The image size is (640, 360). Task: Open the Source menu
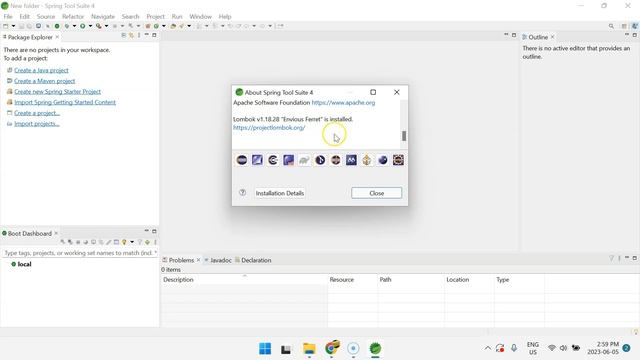tap(46, 16)
